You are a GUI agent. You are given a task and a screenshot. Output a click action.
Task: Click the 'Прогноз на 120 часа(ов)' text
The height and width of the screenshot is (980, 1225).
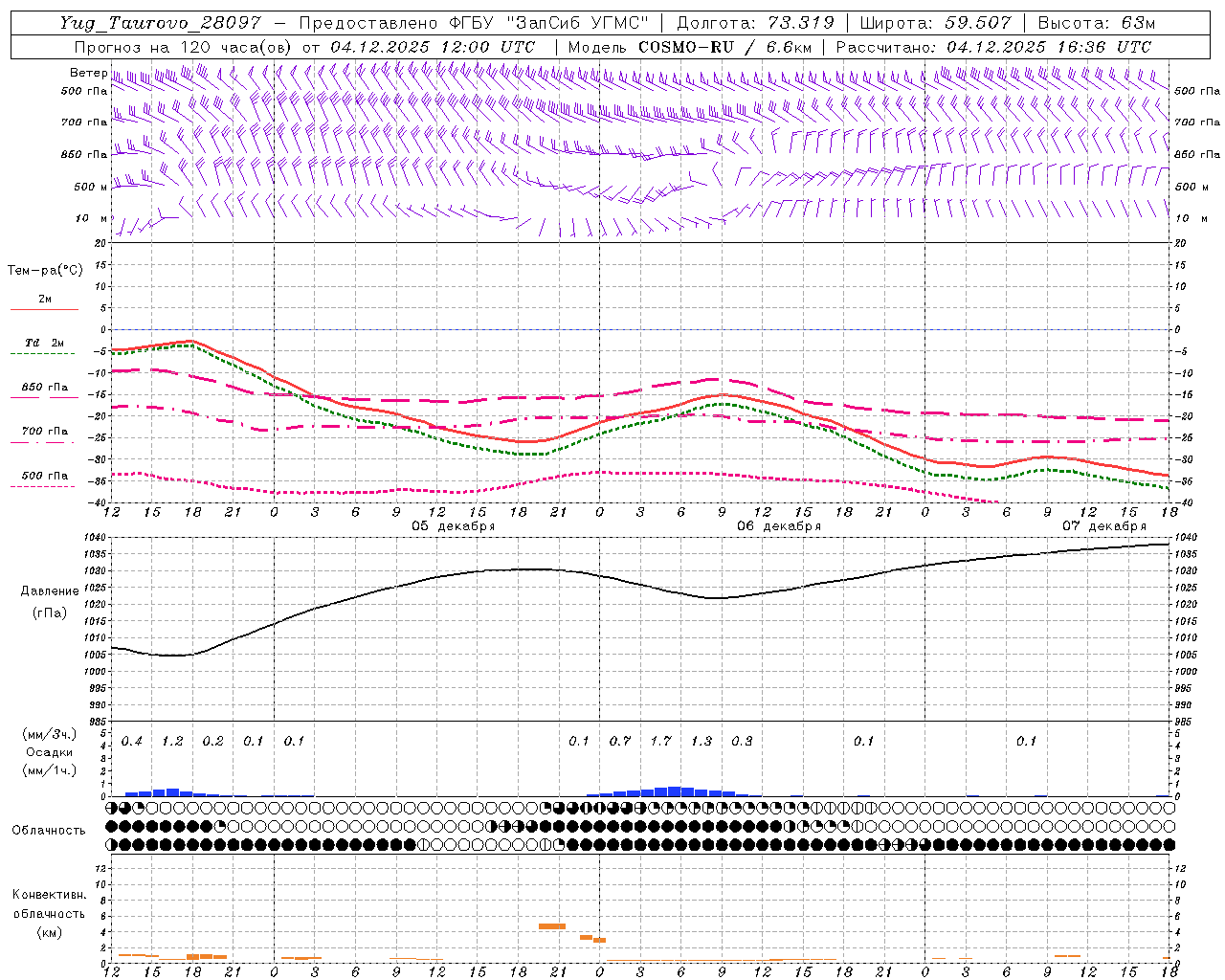pyautogui.click(x=183, y=47)
